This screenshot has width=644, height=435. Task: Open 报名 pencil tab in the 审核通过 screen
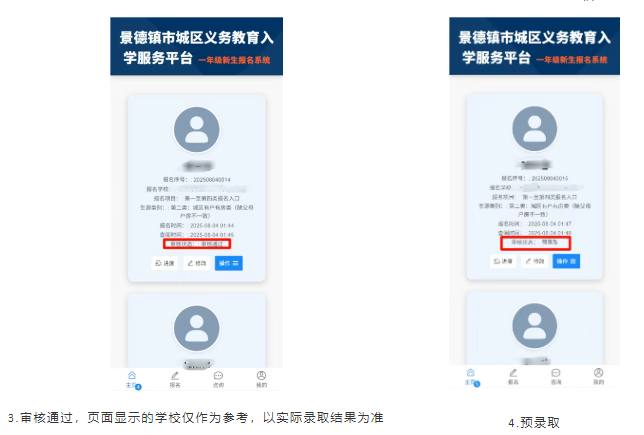(x=175, y=380)
